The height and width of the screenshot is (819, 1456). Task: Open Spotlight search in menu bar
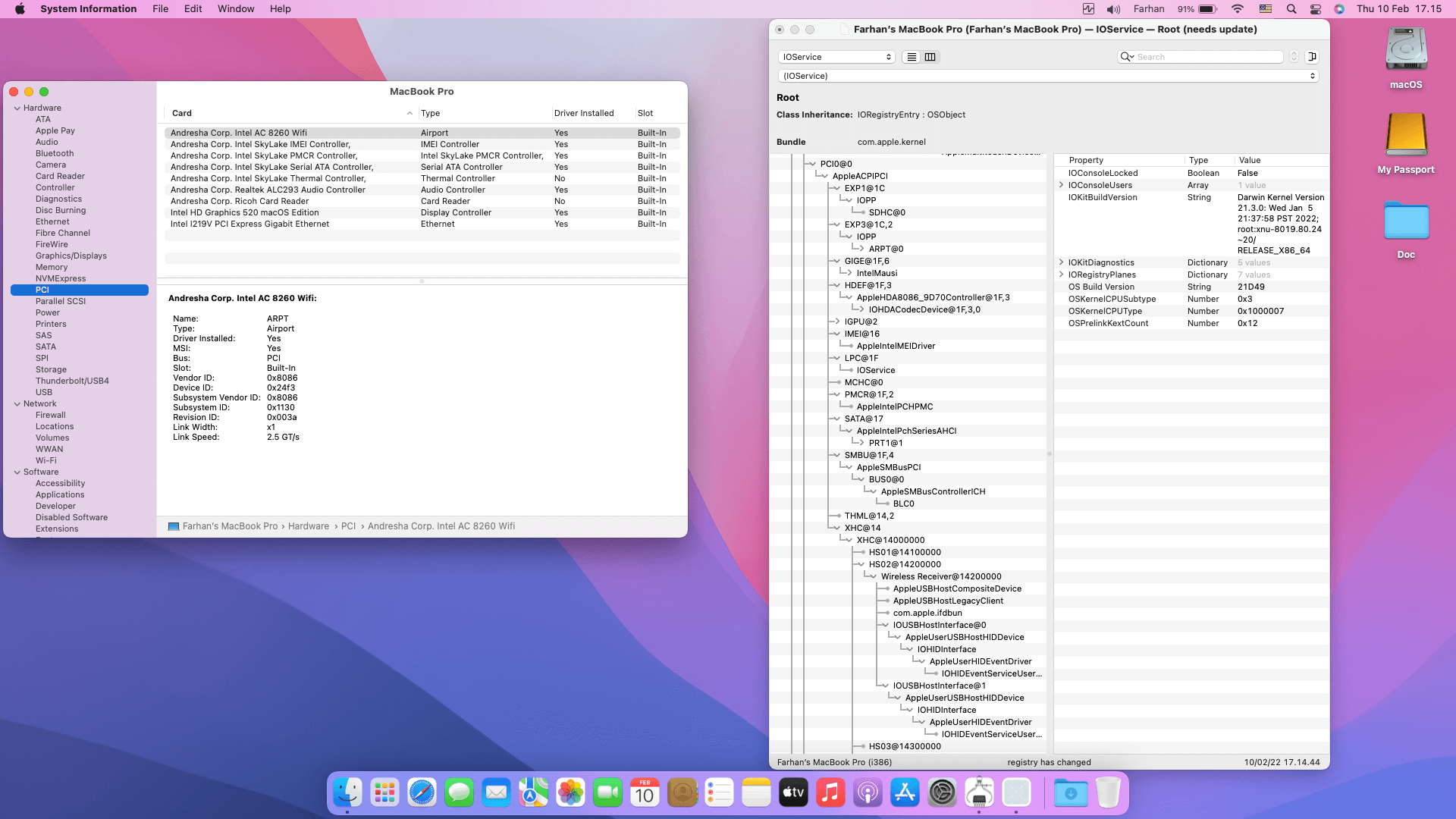point(1291,9)
